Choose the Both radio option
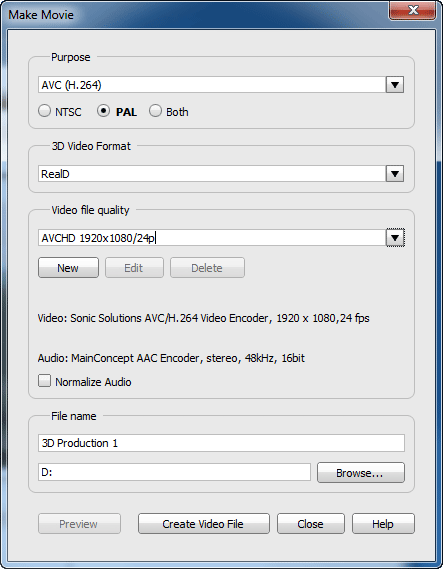The image size is (443, 569). click(x=155, y=111)
